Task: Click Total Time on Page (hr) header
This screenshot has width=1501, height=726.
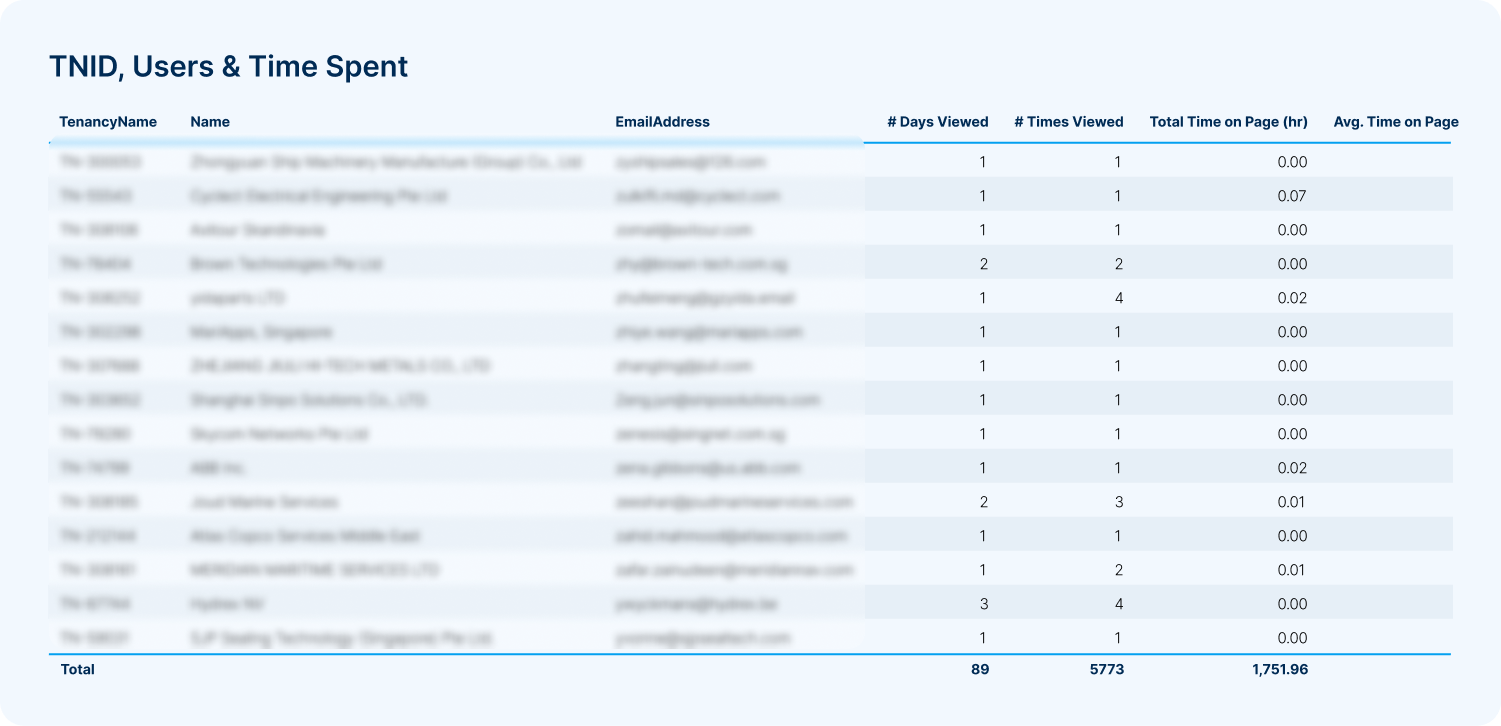Action: click(1228, 122)
